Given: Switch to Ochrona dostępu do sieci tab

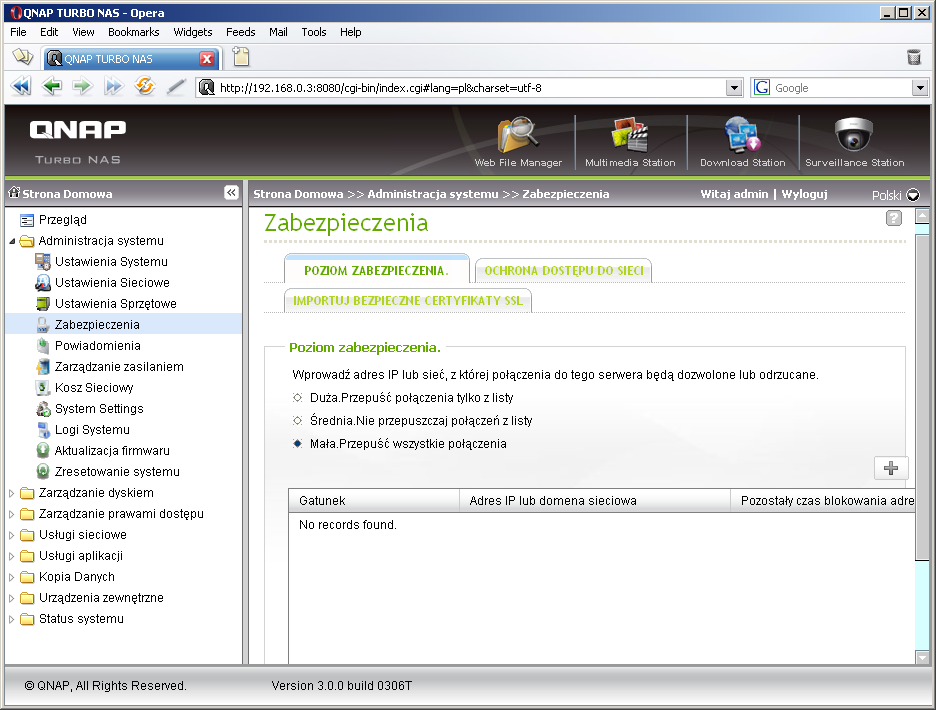Looking at the screenshot, I should [x=564, y=271].
